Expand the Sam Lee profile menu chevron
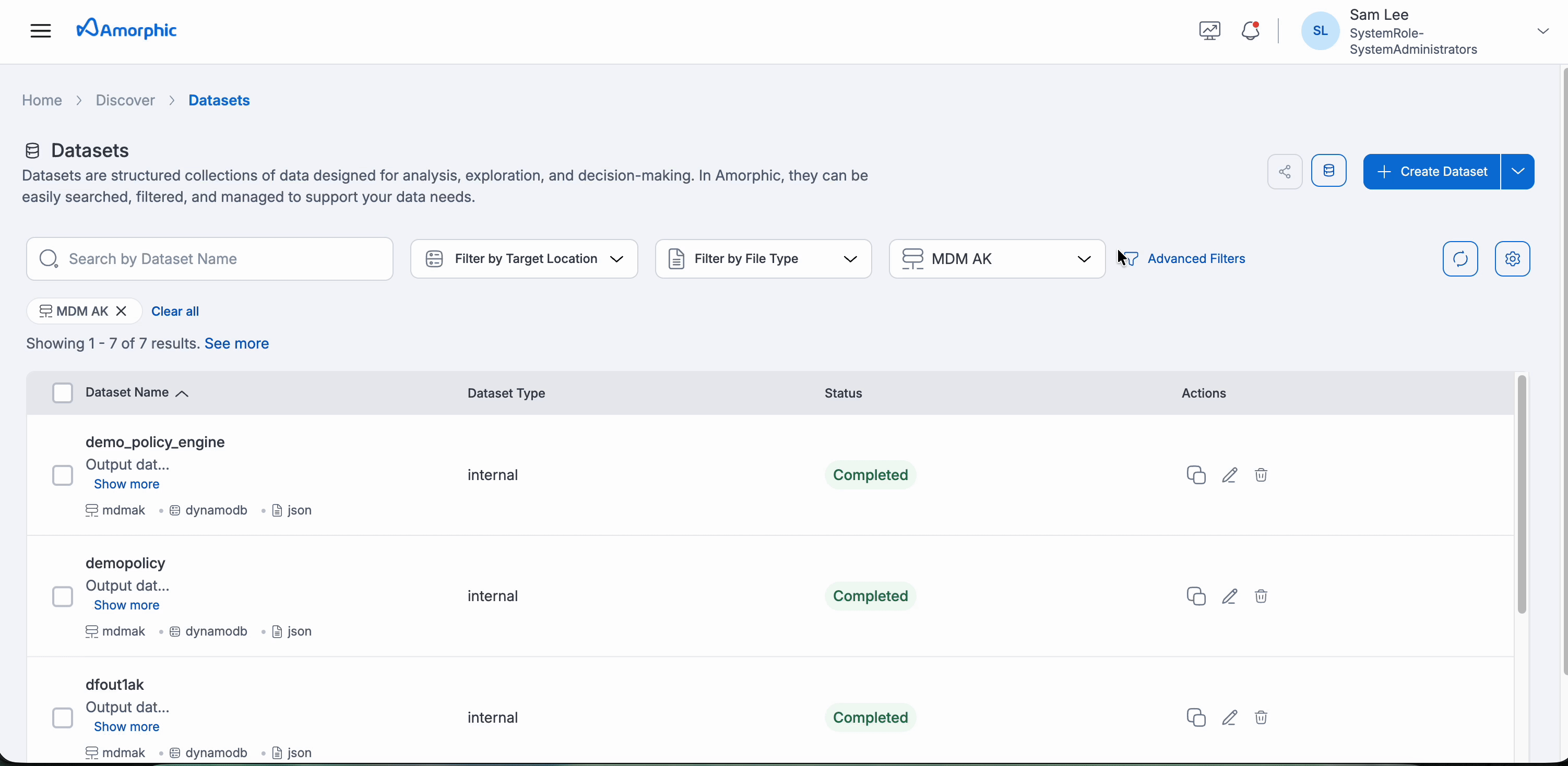Image resolution: width=1568 pixels, height=766 pixels. pyautogui.click(x=1542, y=31)
